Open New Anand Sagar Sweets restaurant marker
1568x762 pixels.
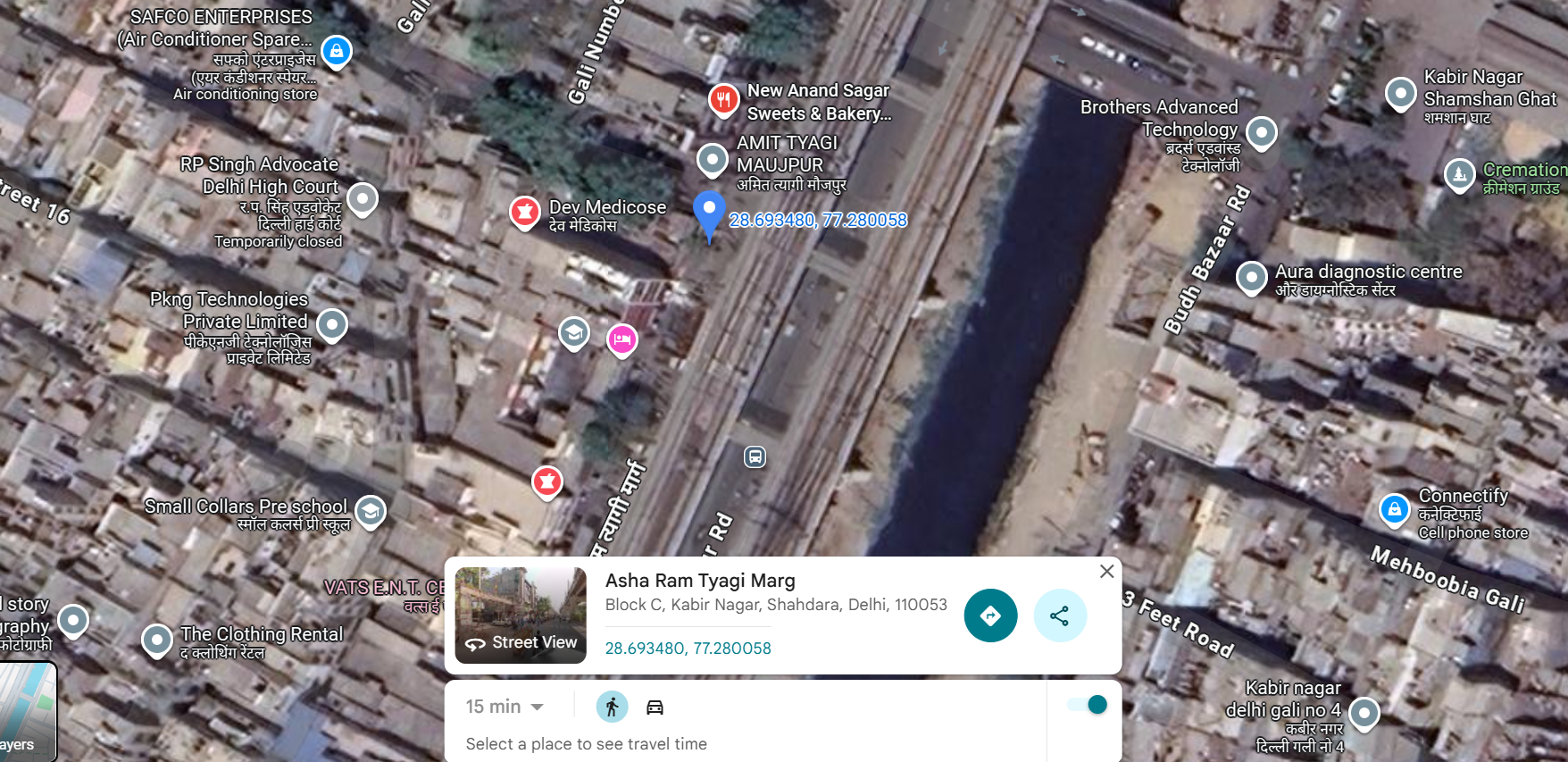723,99
